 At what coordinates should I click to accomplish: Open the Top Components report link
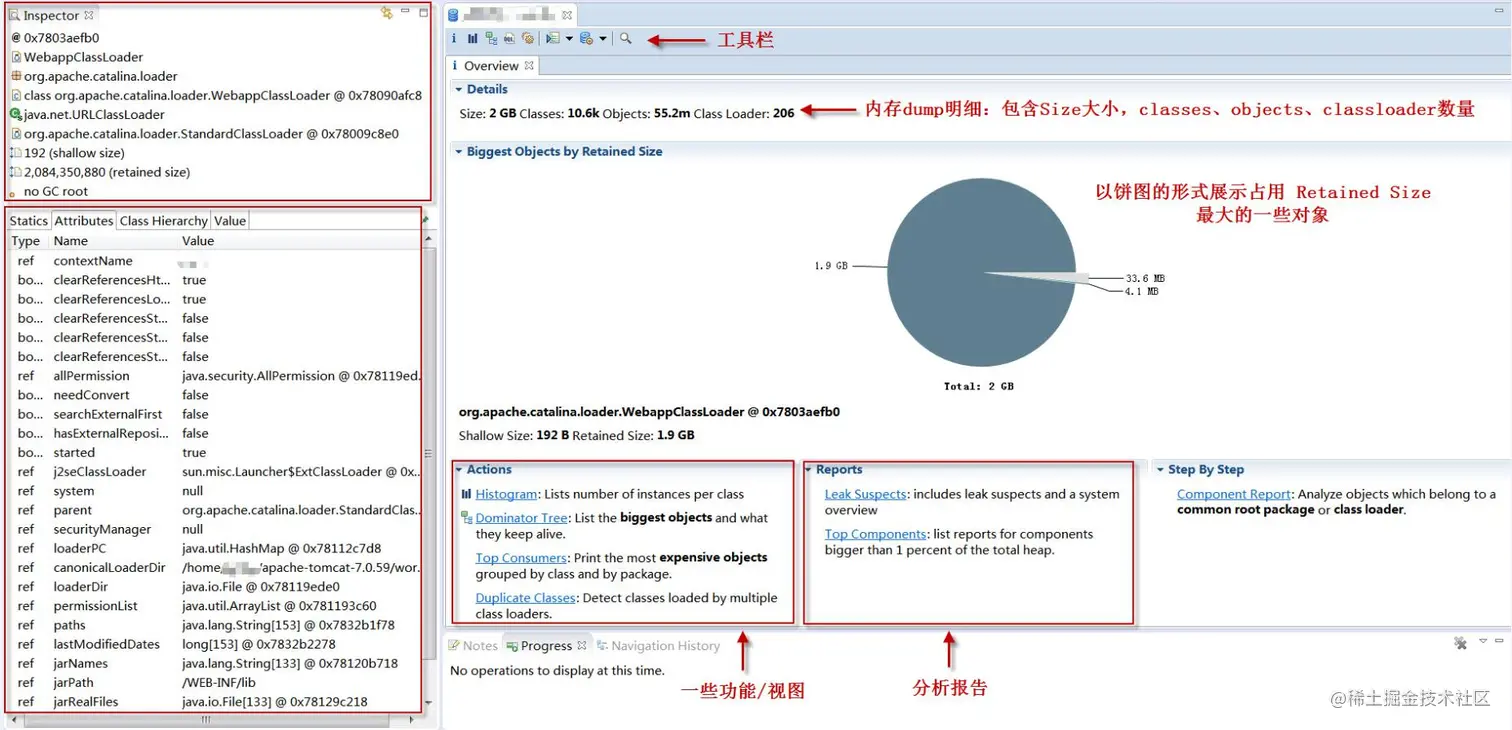pyautogui.click(x=875, y=534)
